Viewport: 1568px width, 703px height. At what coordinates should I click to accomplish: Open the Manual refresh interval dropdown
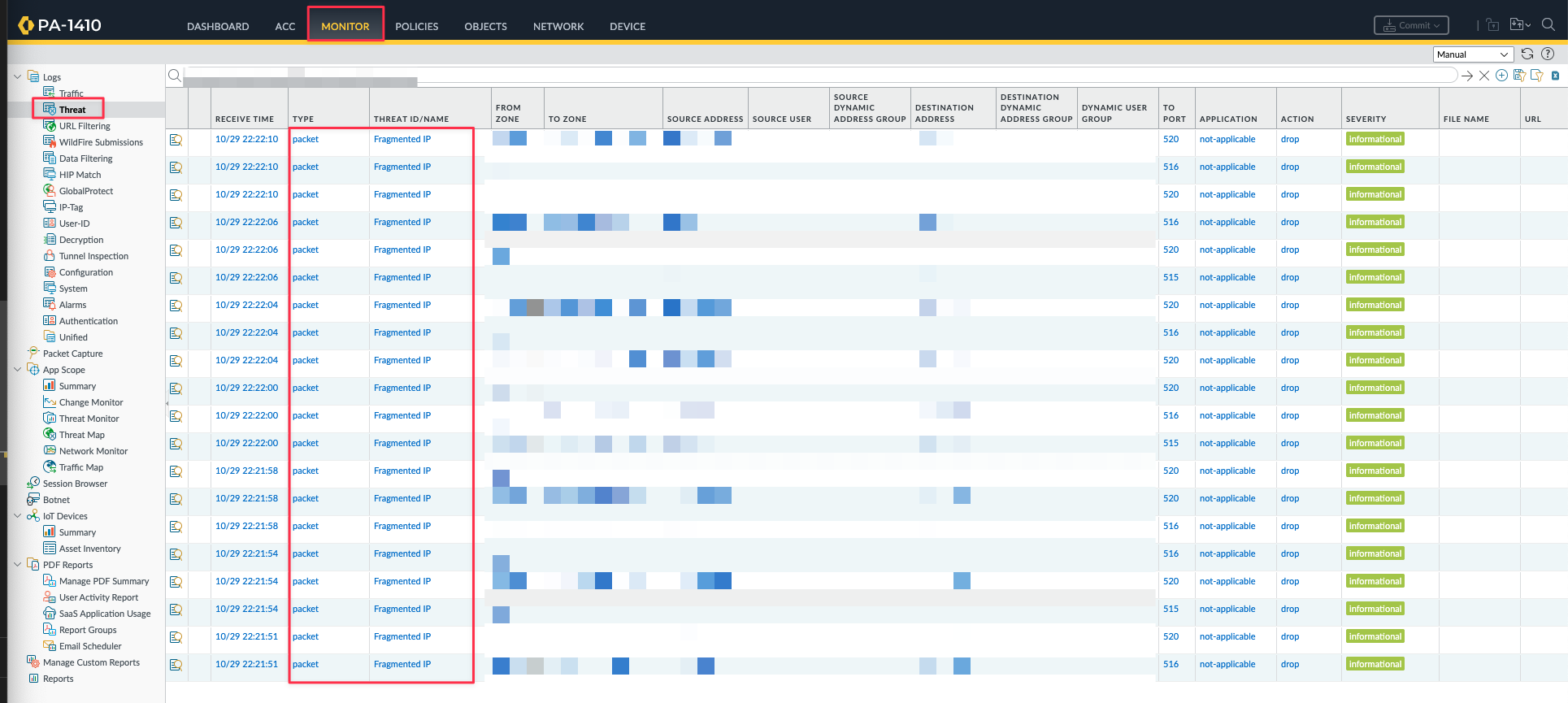click(1472, 54)
